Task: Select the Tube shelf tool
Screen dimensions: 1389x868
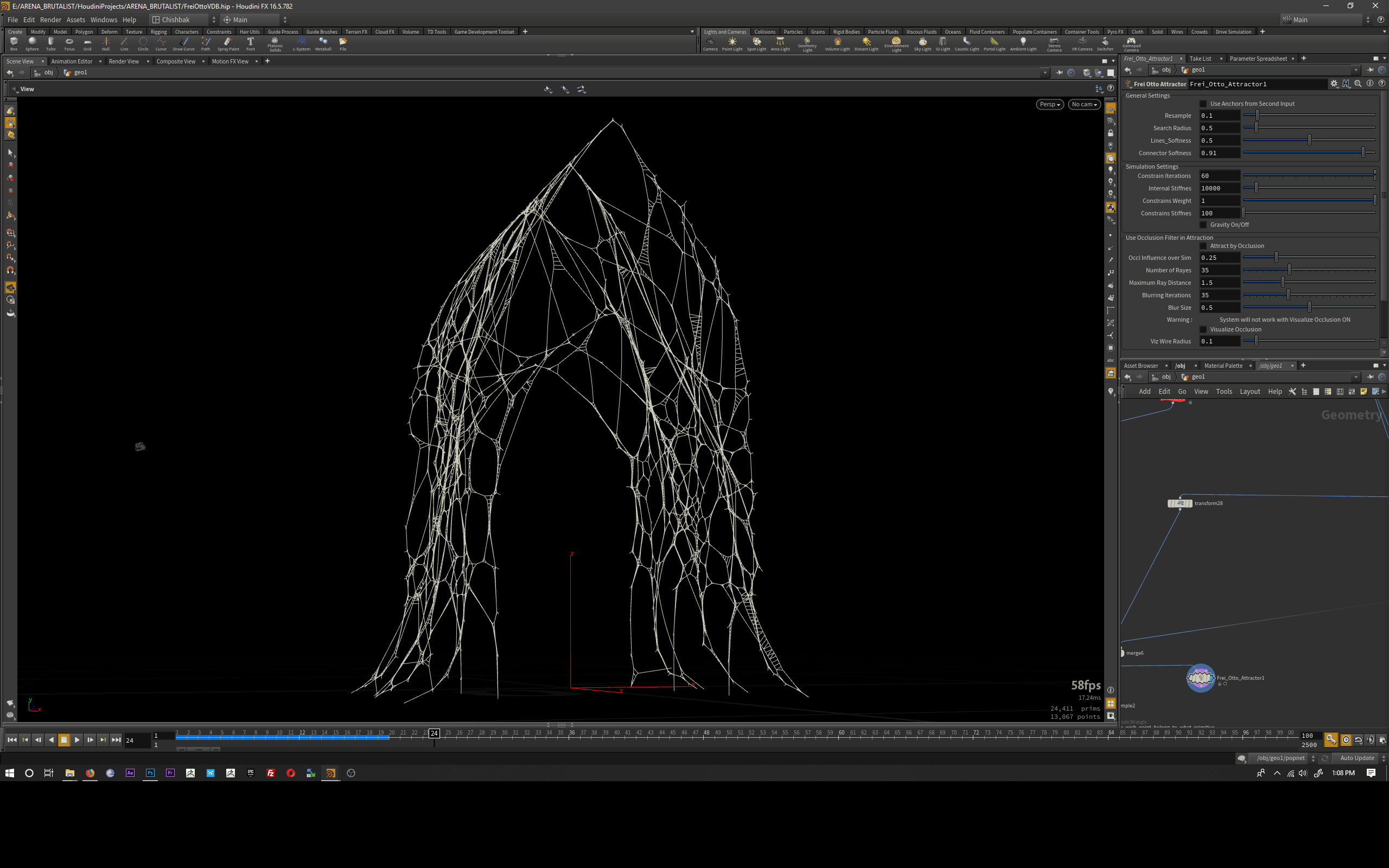Action: (50, 43)
